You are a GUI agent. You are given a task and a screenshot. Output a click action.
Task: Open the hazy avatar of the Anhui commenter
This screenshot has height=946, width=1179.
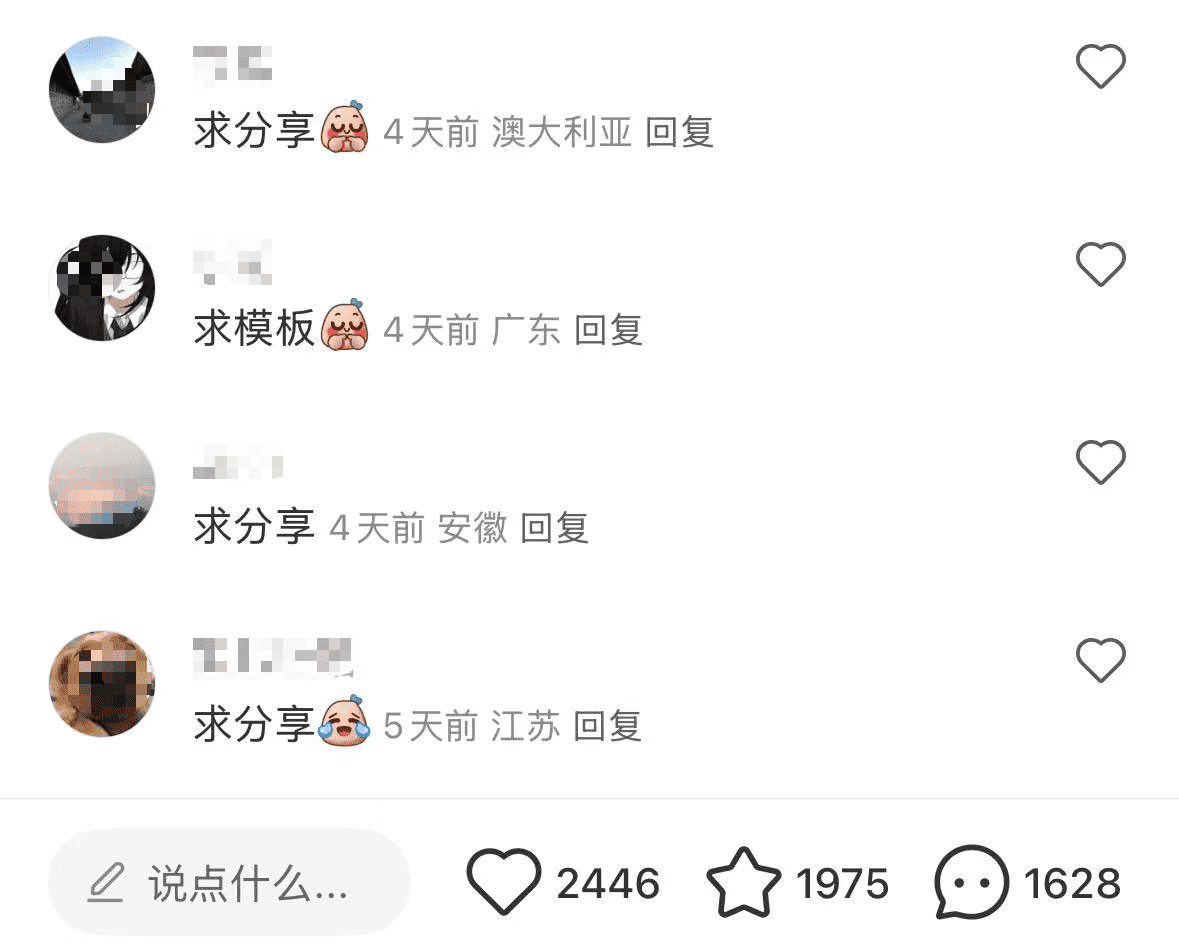pos(102,485)
